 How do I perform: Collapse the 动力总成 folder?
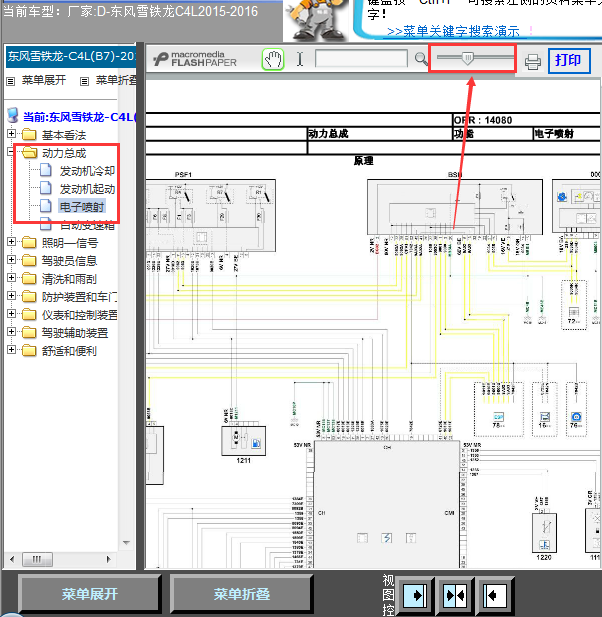click(x=11, y=152)
